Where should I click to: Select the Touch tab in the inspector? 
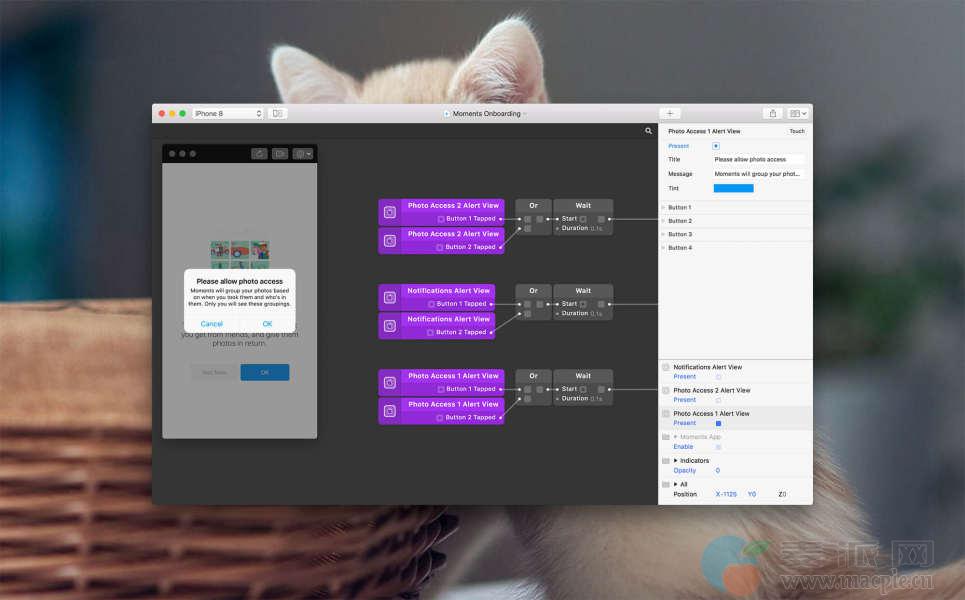point(796,131)
